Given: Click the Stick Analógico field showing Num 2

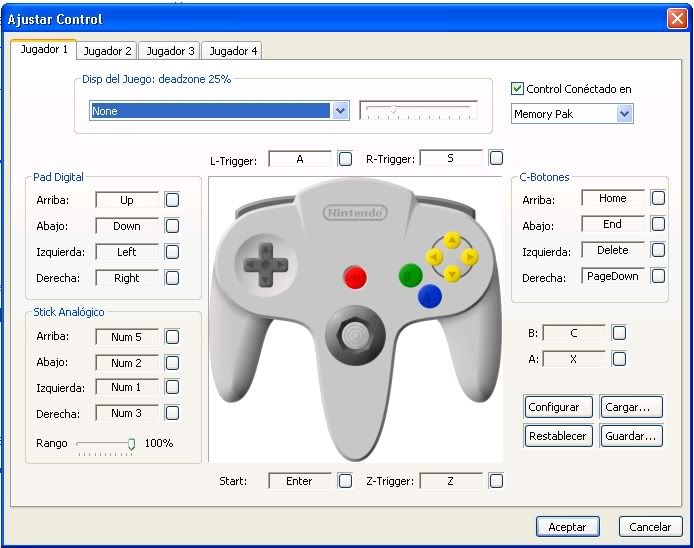Looking at the screenshot, I should pyautogui.click(x=127, y=363).
